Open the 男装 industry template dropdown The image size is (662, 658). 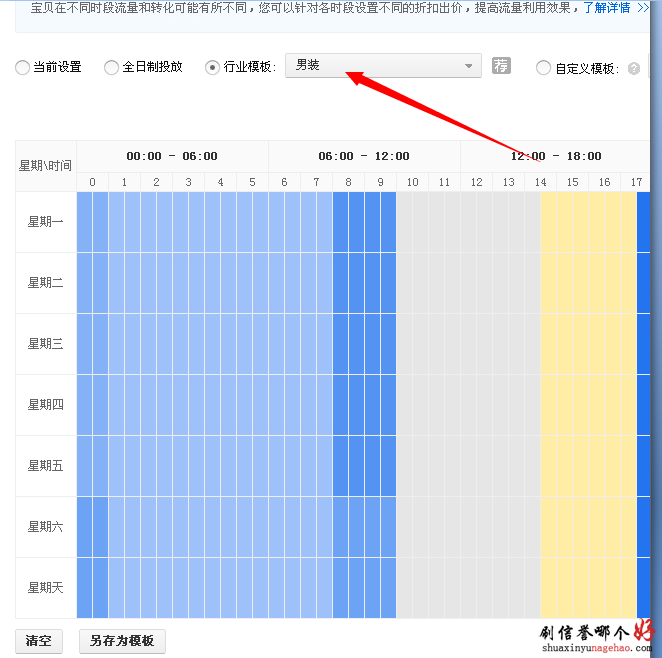(x=383, y=66)
